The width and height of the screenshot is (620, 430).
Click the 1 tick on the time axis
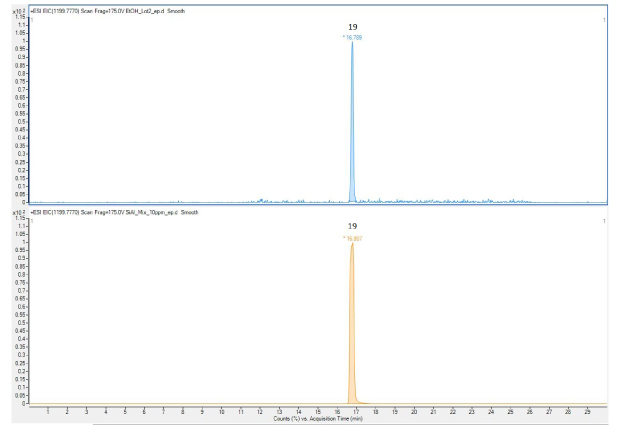48,412
